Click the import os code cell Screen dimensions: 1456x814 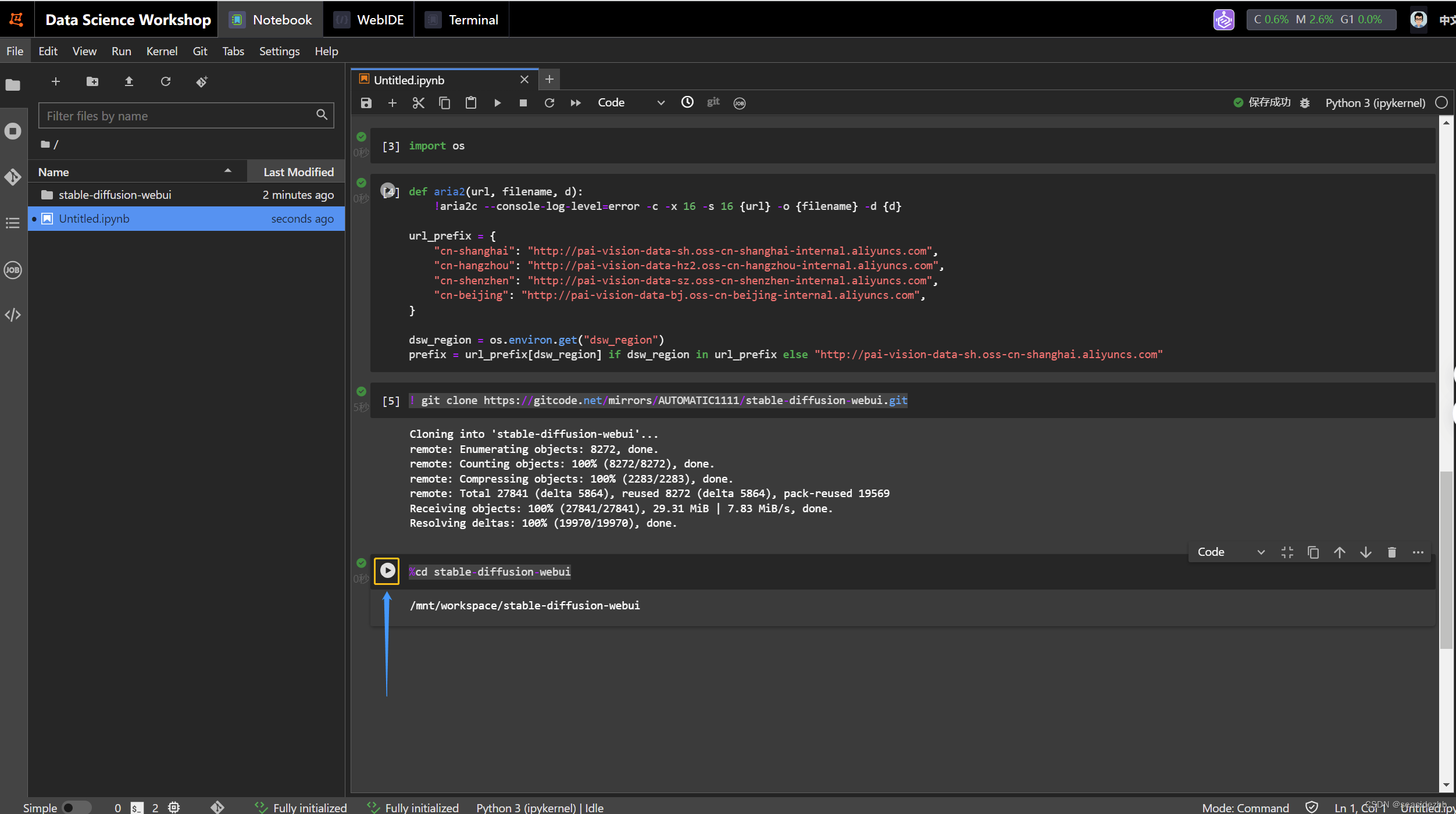click(x=902, y=146)
